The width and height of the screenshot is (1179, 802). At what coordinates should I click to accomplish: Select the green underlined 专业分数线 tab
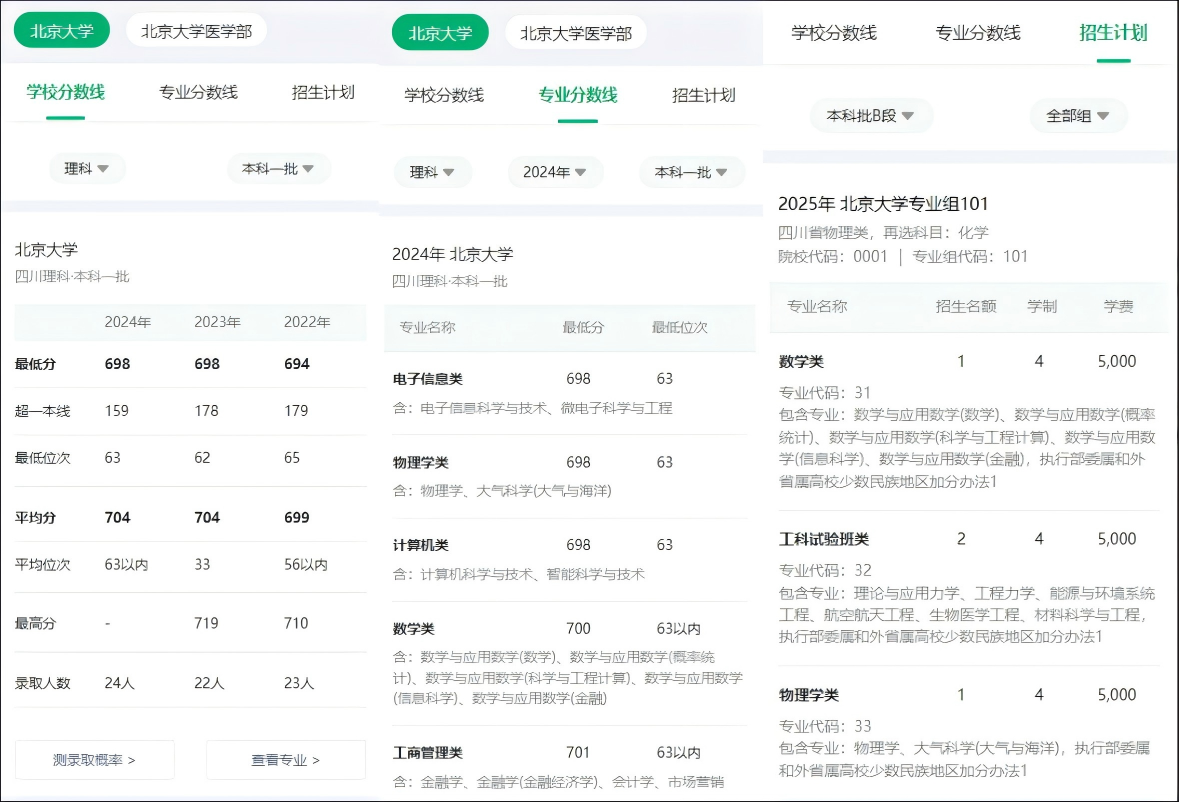click(x=578, y=95)
